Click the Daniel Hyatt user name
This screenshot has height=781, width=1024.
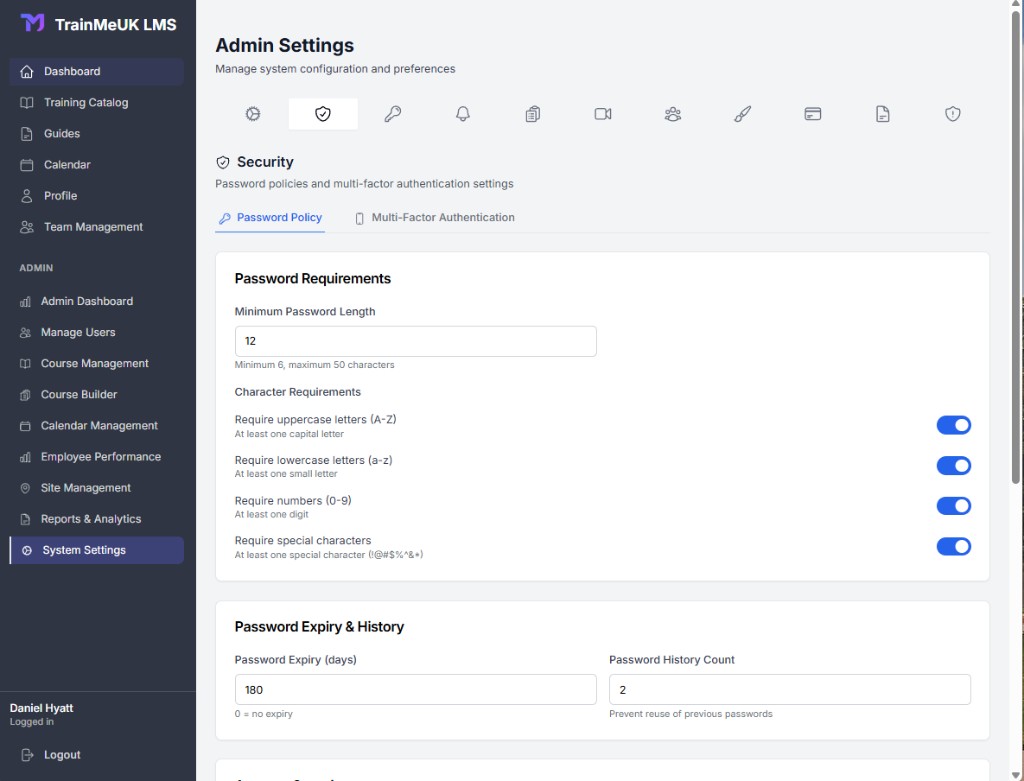(x=41, y=709)
